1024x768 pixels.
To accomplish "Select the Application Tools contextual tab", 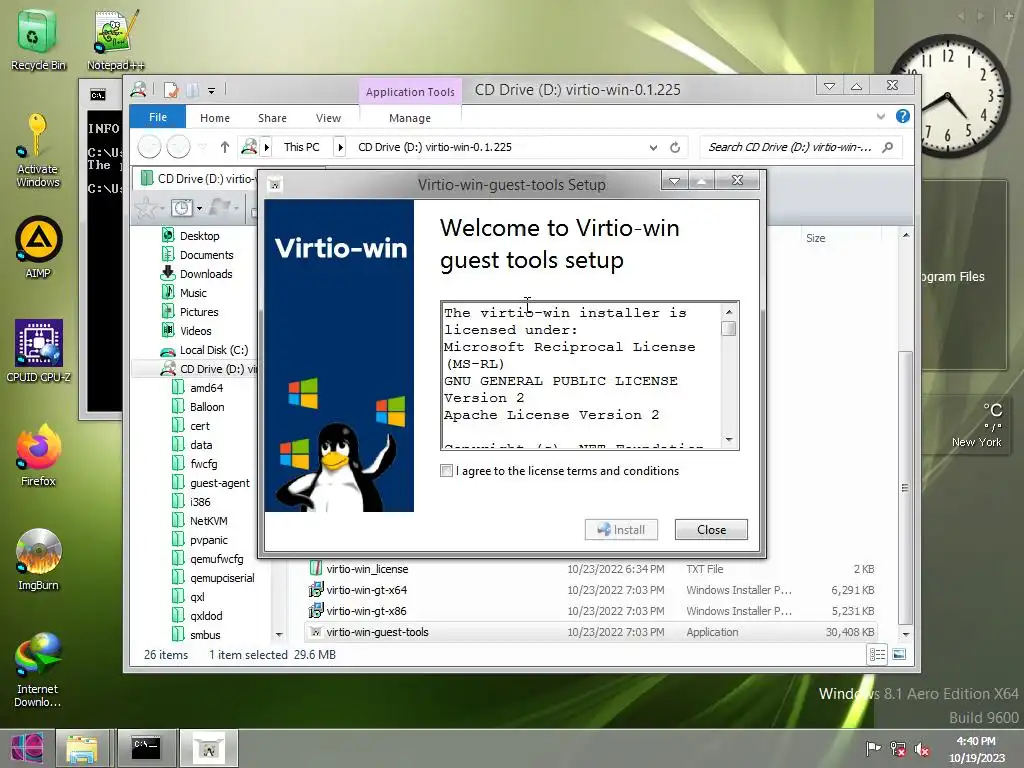I will point(410,92).
